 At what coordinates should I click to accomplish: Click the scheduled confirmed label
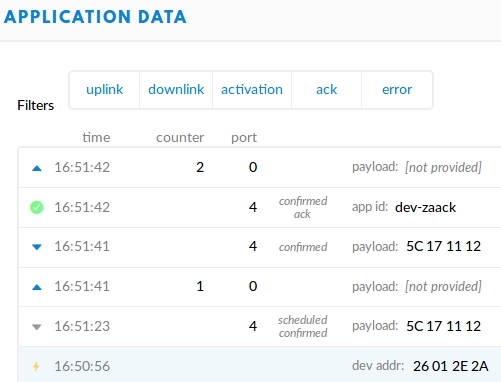click(303, 326)
